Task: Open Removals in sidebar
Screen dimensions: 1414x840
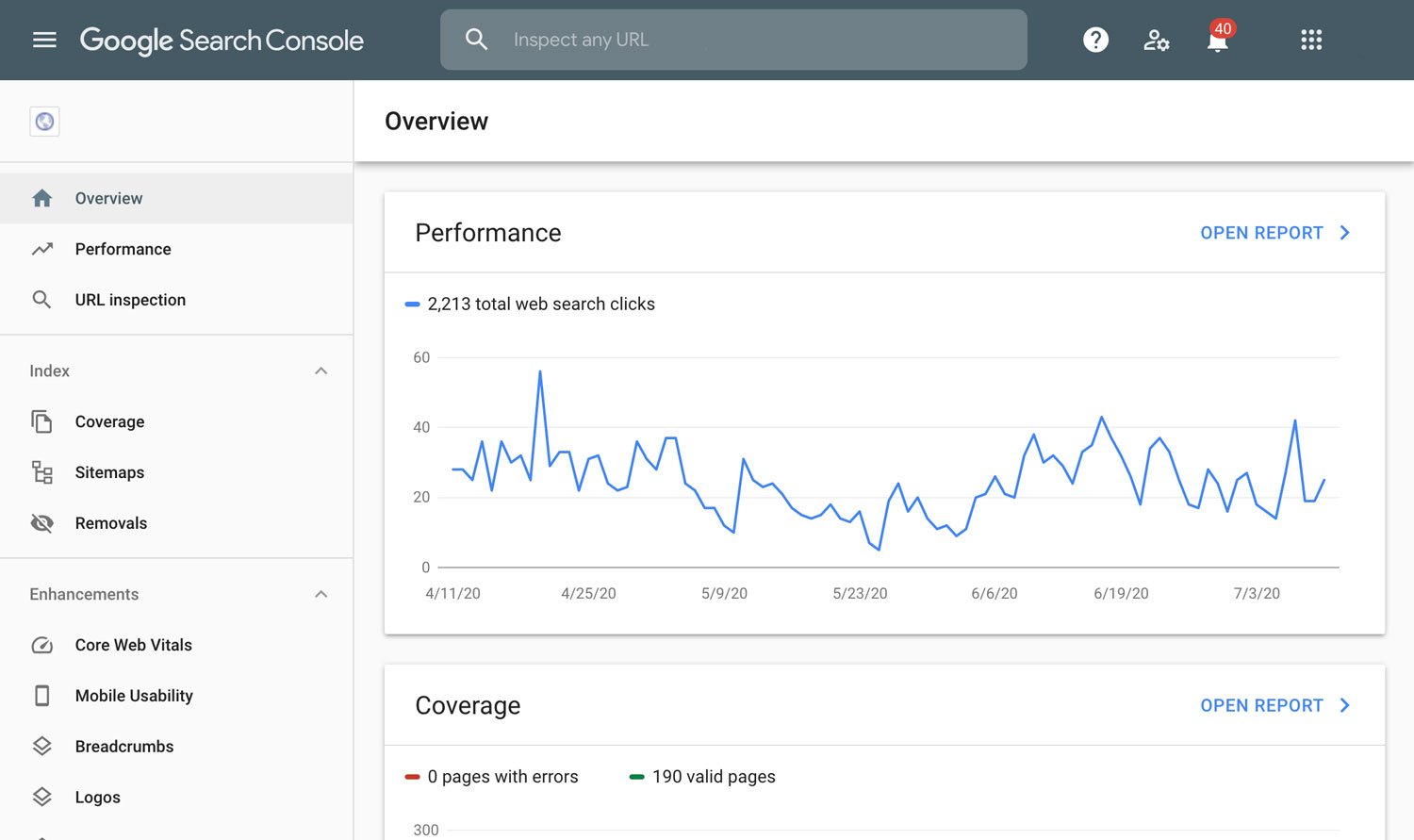Action: point(176,523)
